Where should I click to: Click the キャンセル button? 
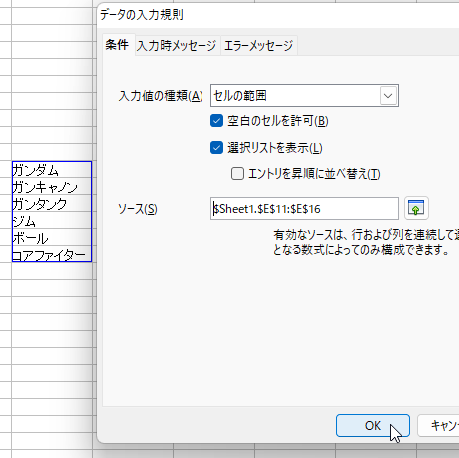[x=439, y=426]
